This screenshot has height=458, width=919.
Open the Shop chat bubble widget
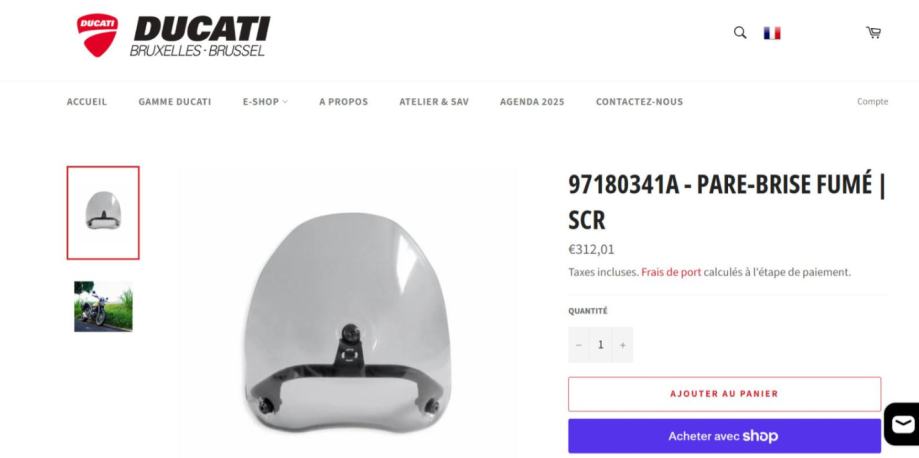pos(903,423)
